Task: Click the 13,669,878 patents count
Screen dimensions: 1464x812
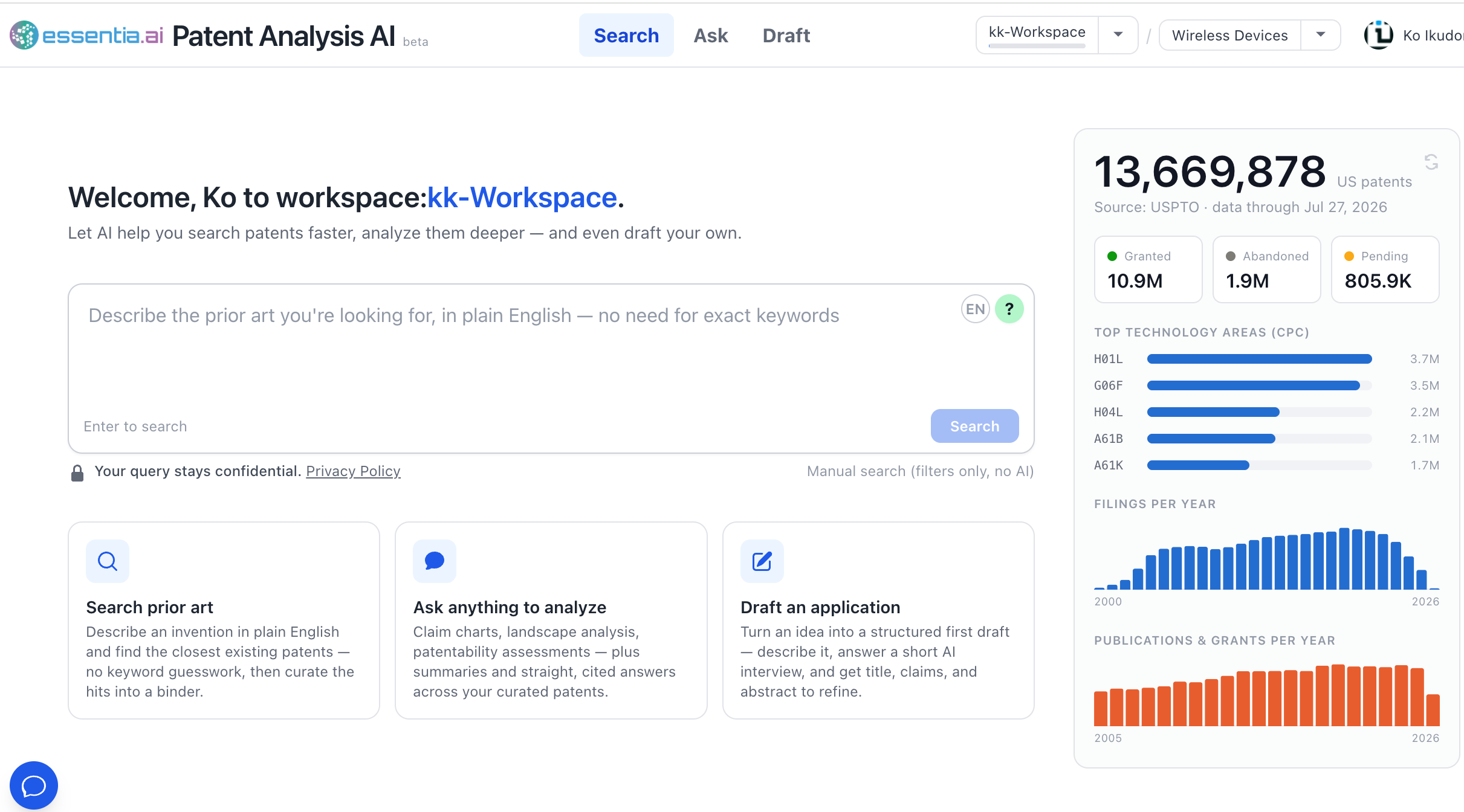Action: pyautogui.click(x=1210, y=172)
